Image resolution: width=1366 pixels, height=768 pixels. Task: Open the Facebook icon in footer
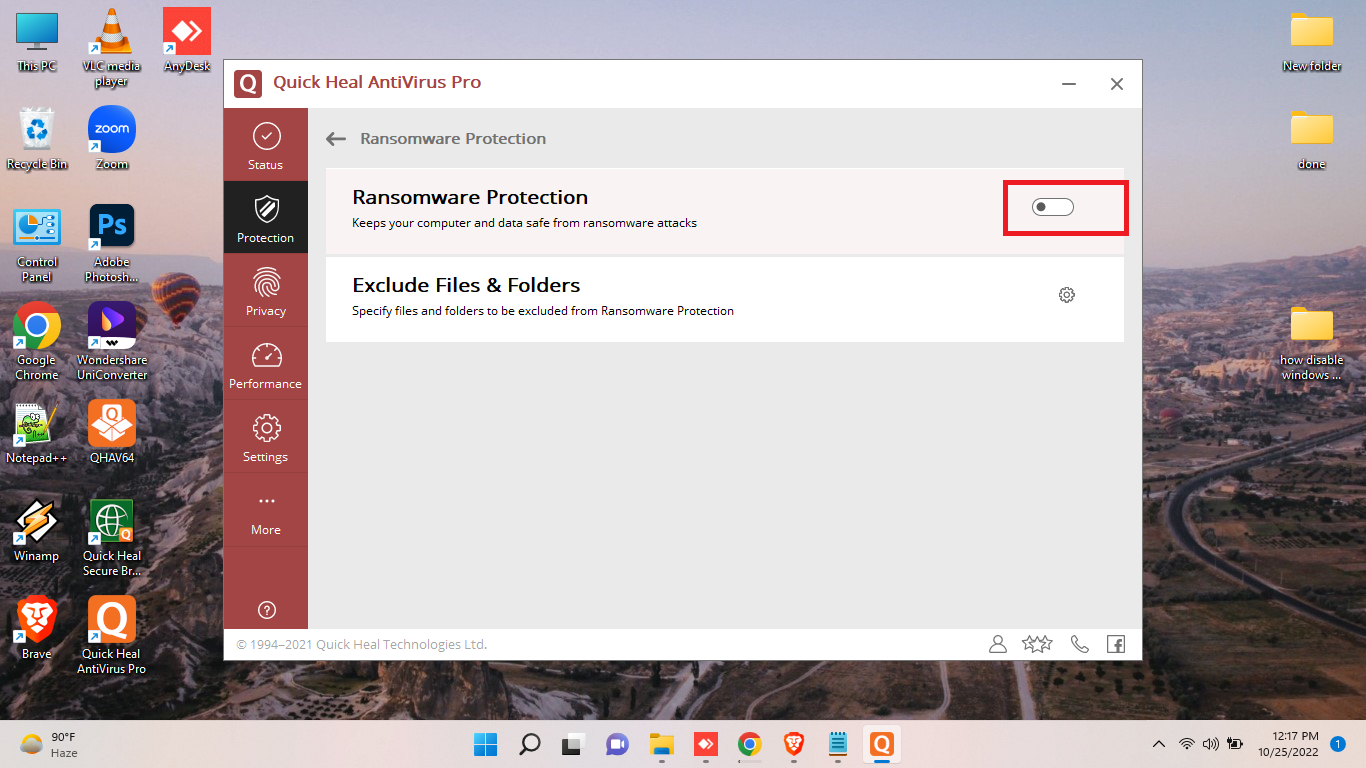click(x=1116, y=644)
